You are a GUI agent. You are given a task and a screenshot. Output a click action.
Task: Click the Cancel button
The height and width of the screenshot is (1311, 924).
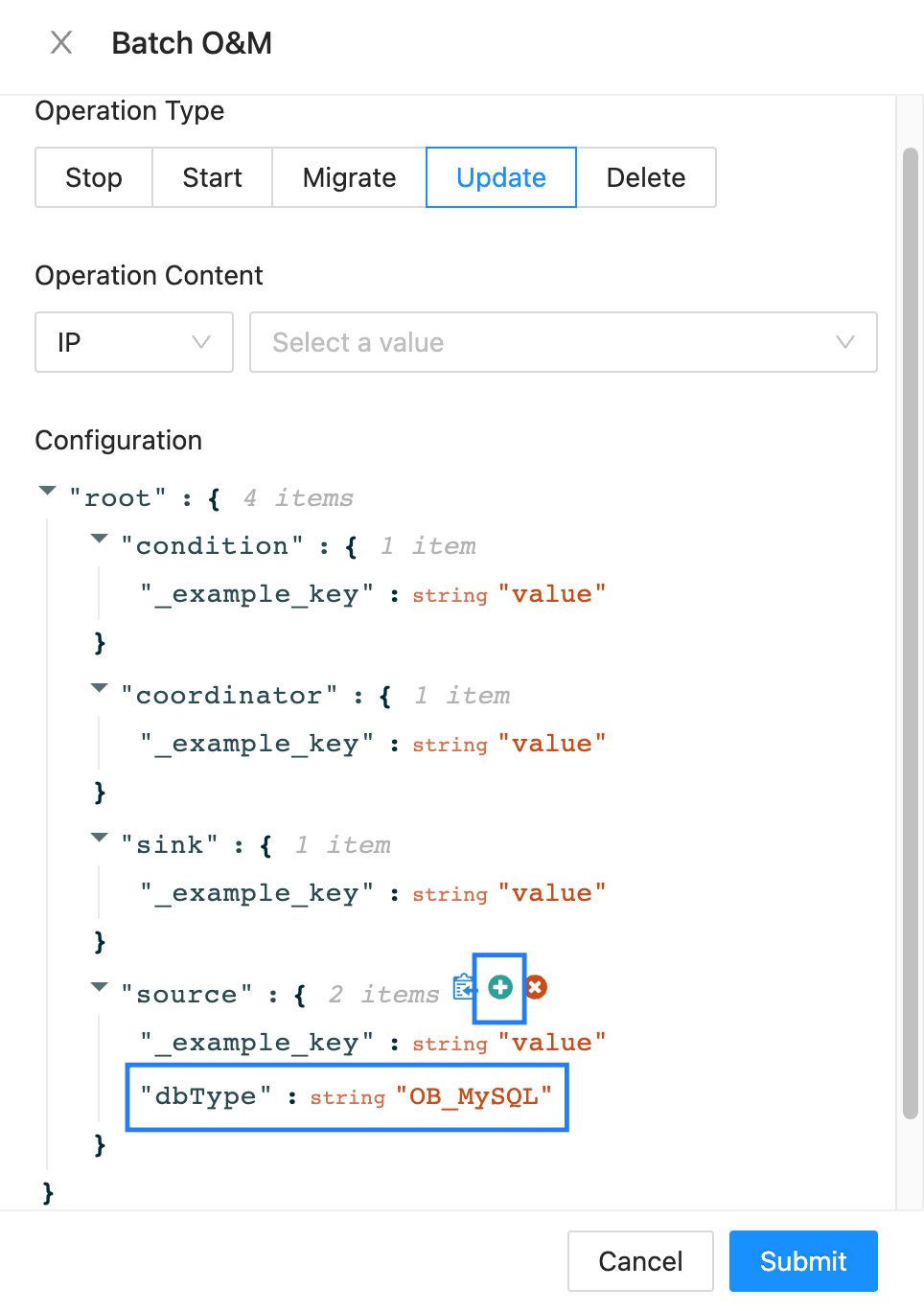[x=640, y=1261]
